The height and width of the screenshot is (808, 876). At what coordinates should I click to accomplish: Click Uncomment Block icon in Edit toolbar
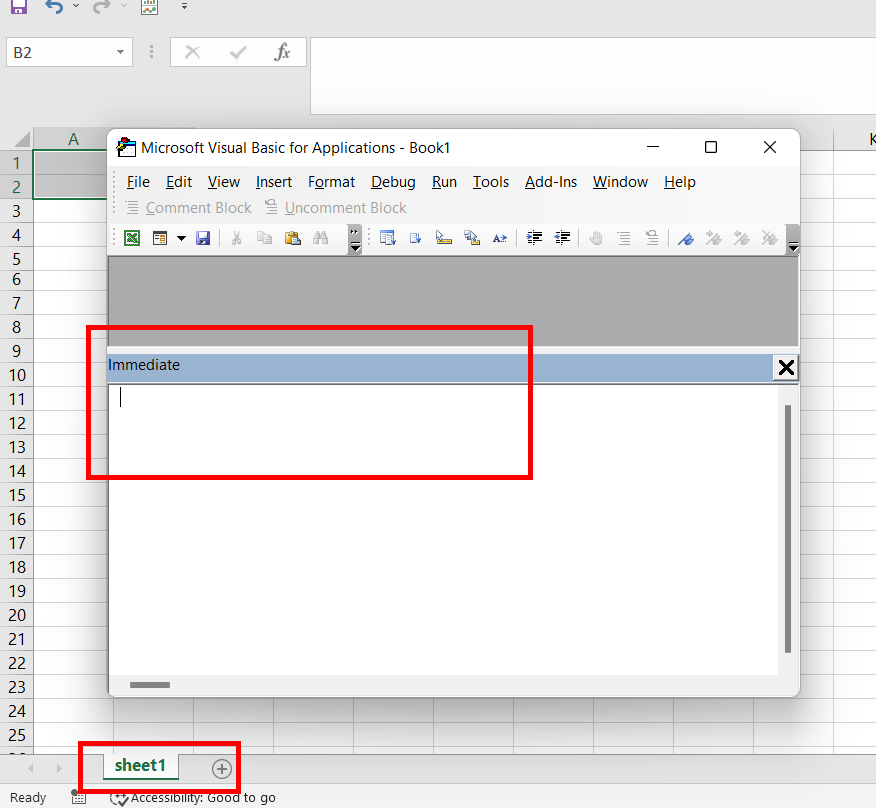652,239
